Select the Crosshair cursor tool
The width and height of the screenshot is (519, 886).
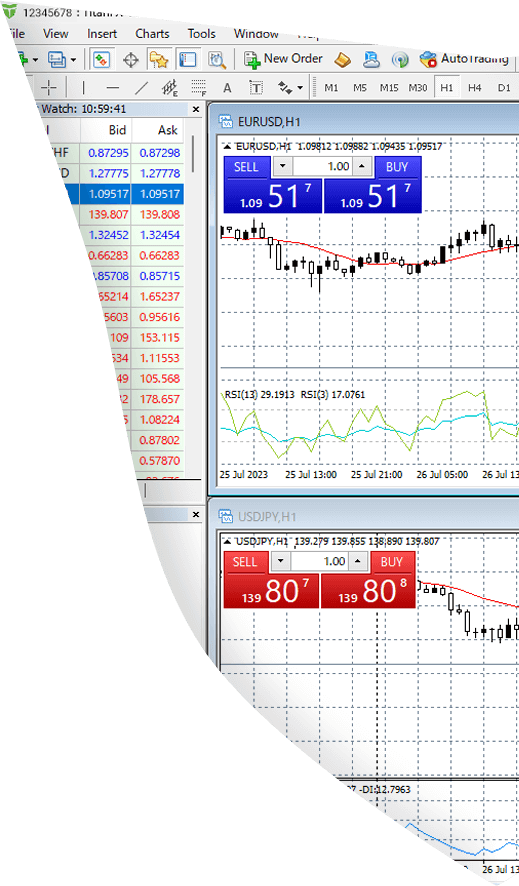coord(49,88)
